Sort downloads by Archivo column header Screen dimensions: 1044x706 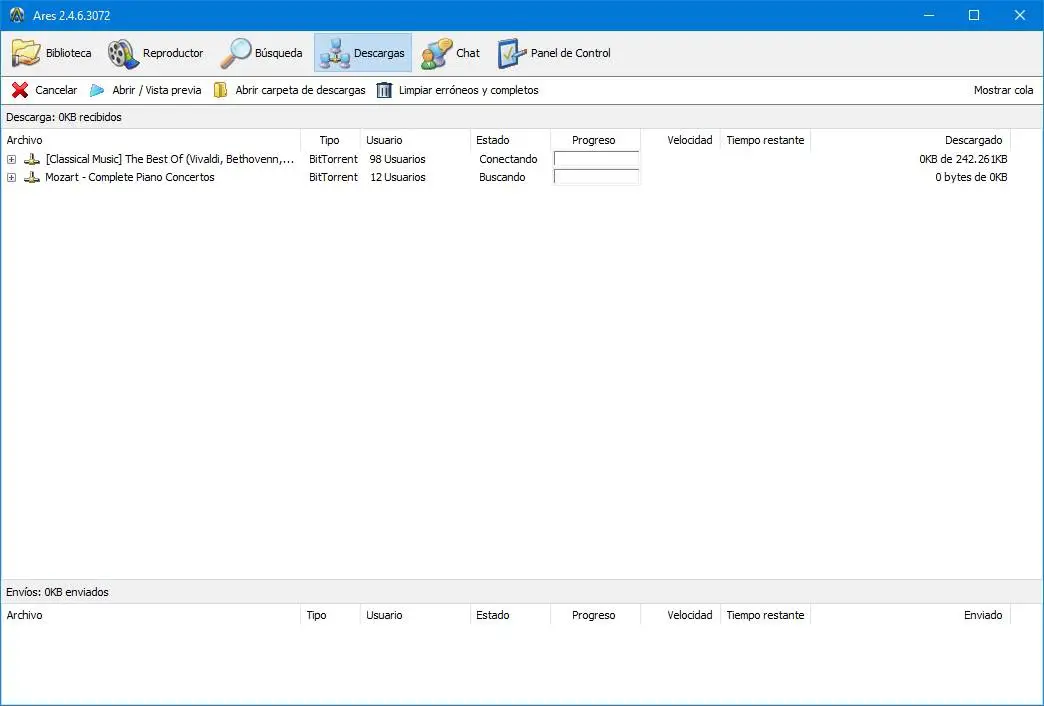(x=151, y=140)
